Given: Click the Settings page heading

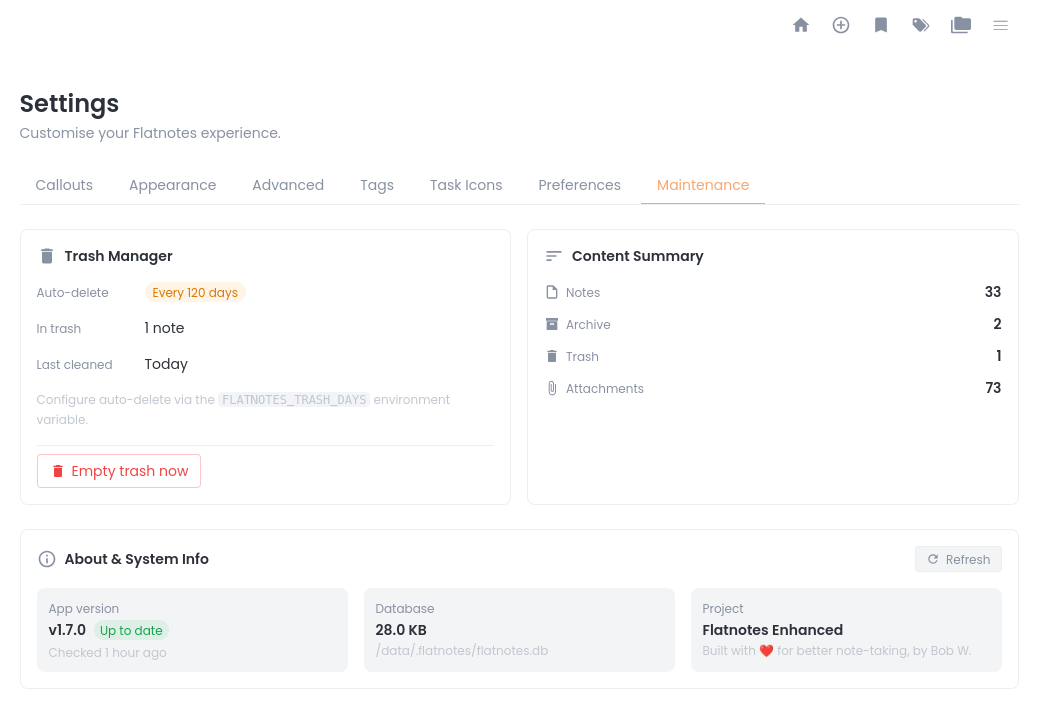Looking at the screenshot, I should [x=69, y=104].
